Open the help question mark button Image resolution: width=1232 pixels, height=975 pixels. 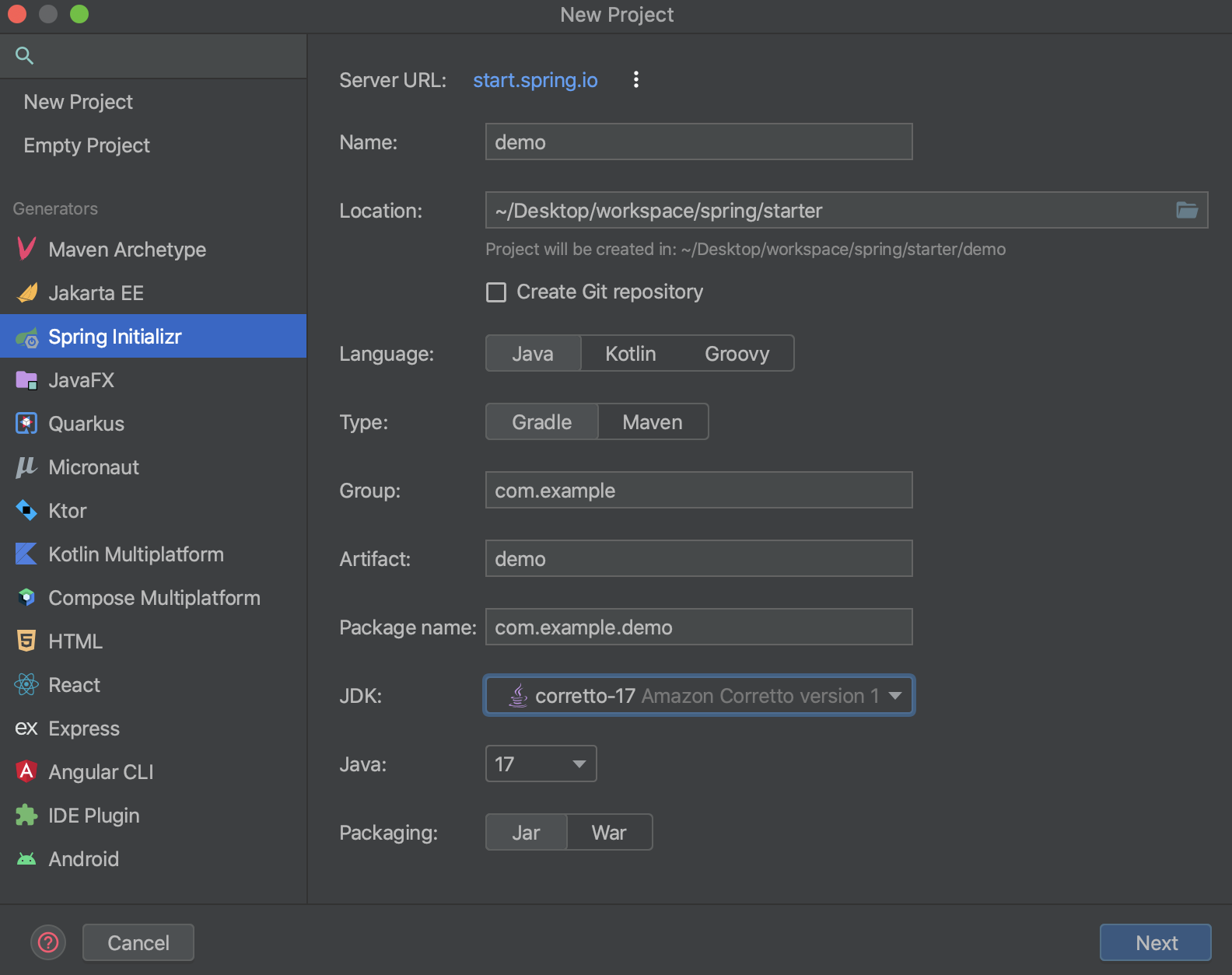48,942
